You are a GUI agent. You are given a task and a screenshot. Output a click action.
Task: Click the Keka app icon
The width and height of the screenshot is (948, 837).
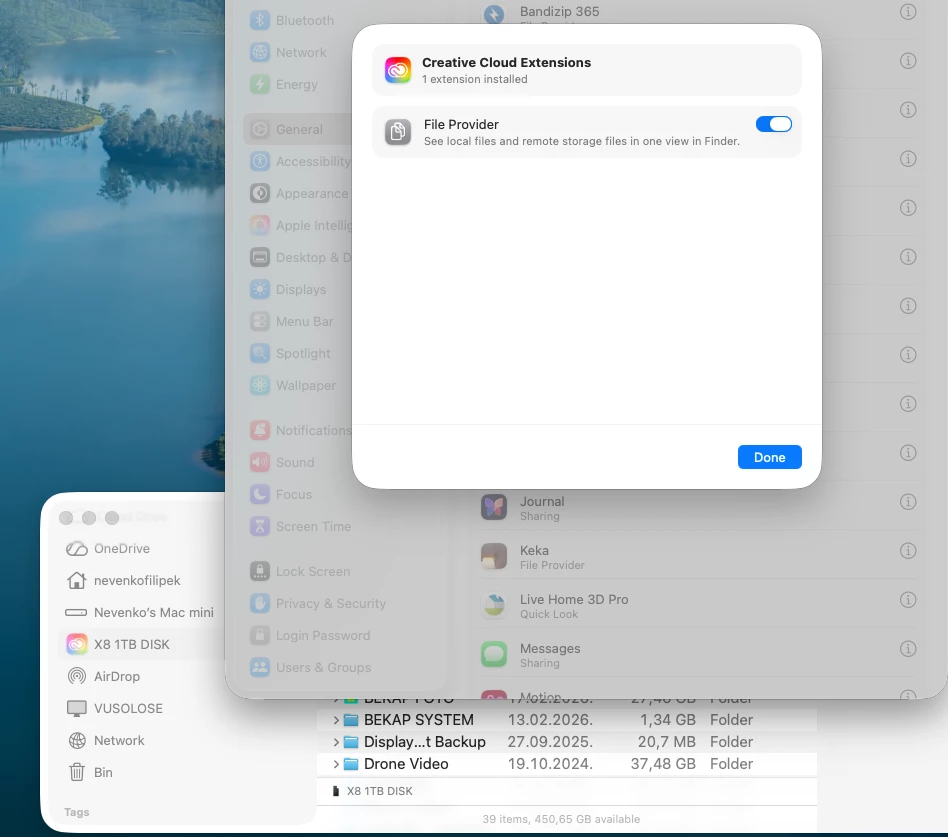[494, 556]
